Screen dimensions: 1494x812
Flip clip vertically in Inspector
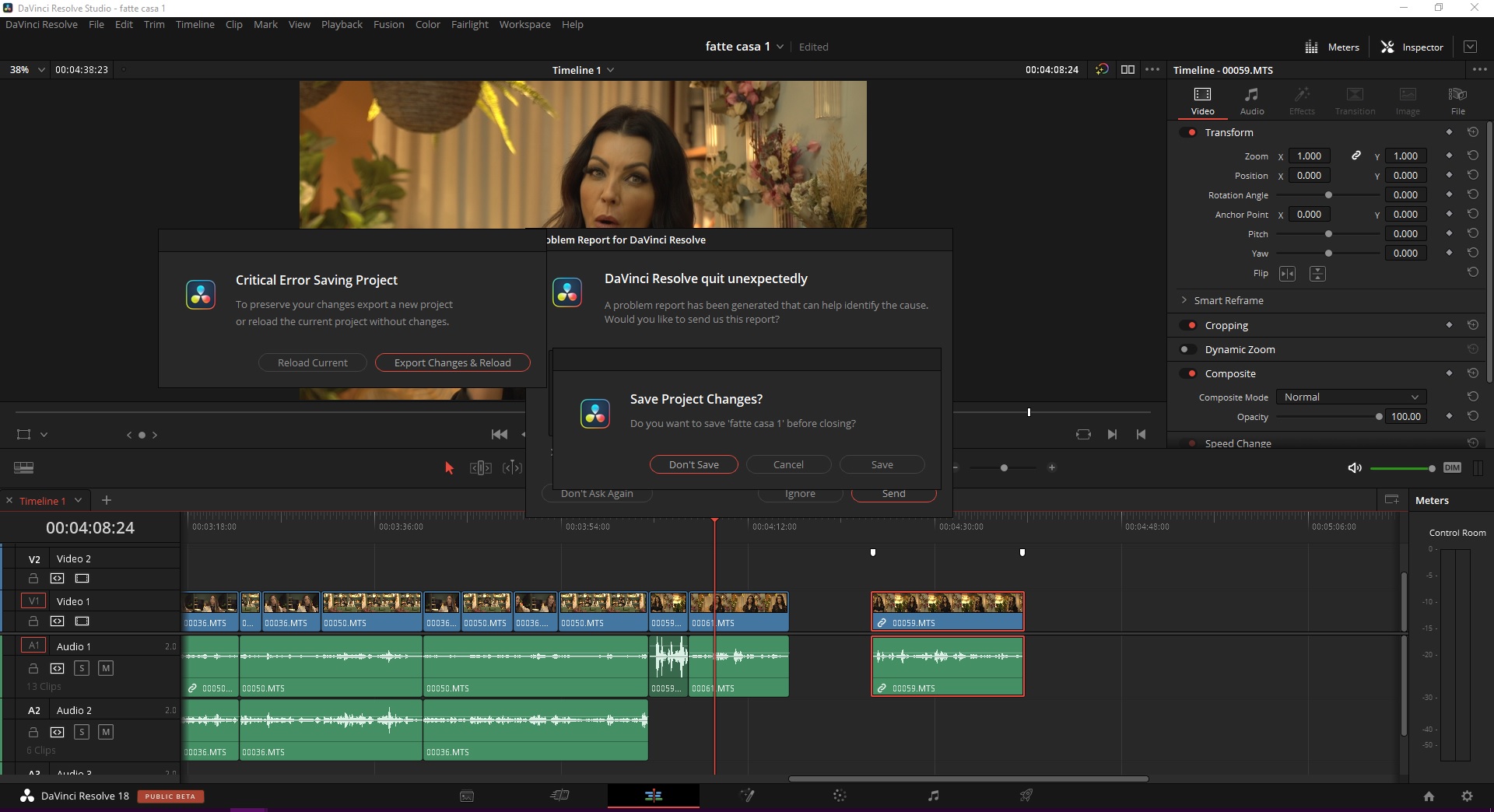(1317, 273)
